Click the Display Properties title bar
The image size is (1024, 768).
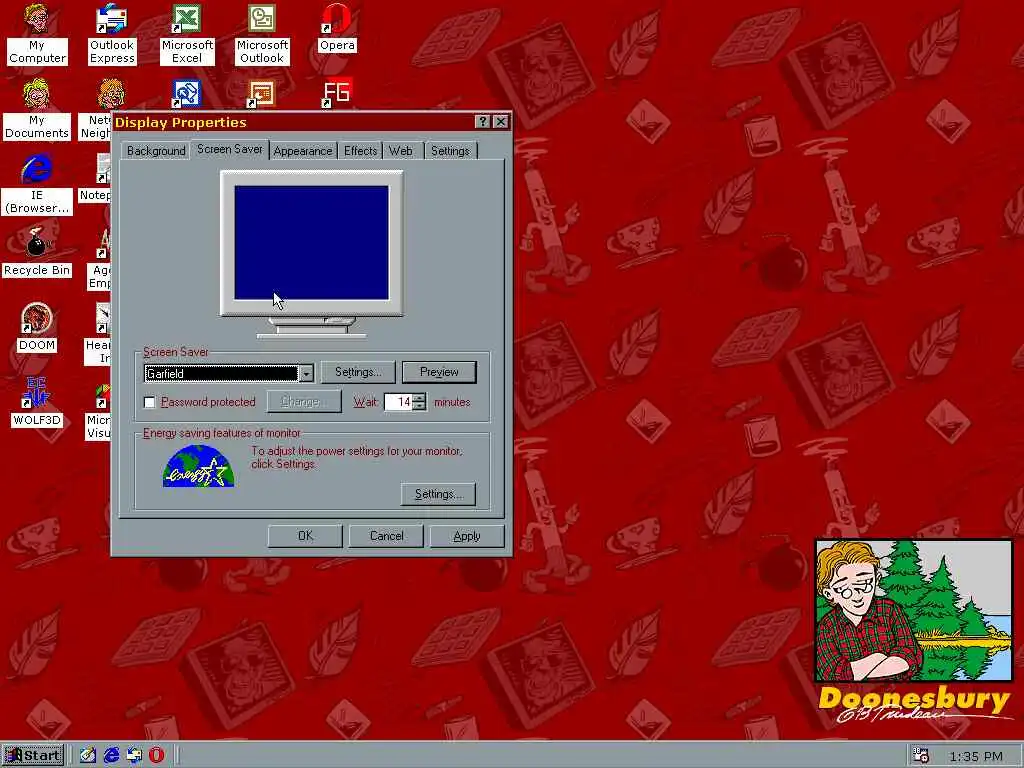[x=294, y=122]
